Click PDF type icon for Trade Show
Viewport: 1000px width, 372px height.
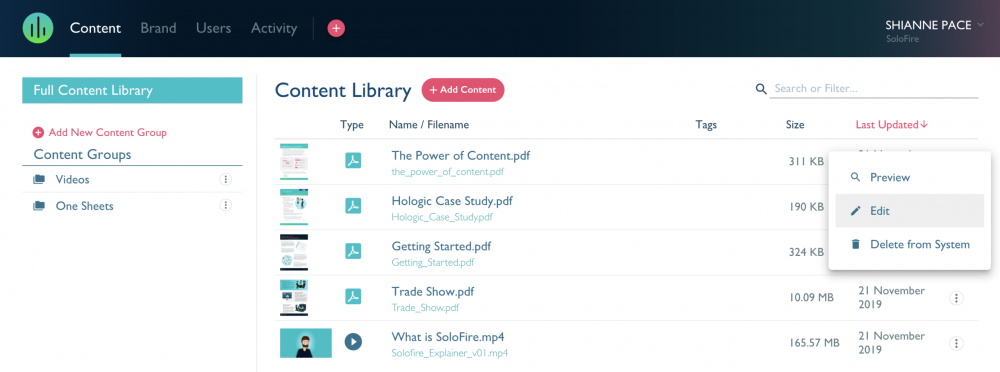pyautogui.click(x=353, y=297)
